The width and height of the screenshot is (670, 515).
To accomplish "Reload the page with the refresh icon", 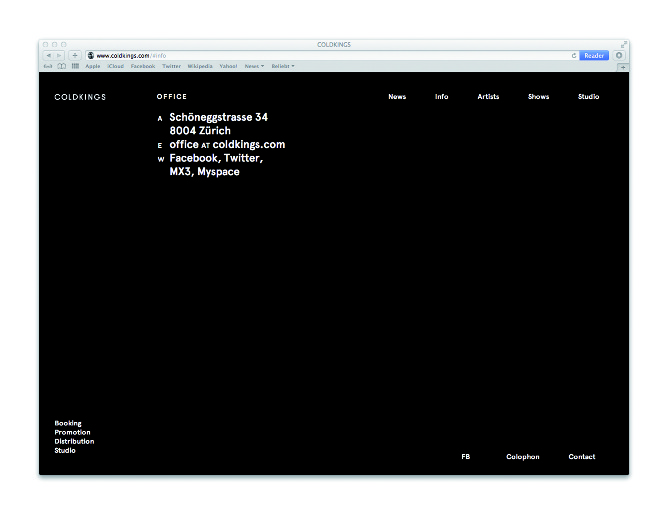I will pyautogui.click(x=574, y=56).
